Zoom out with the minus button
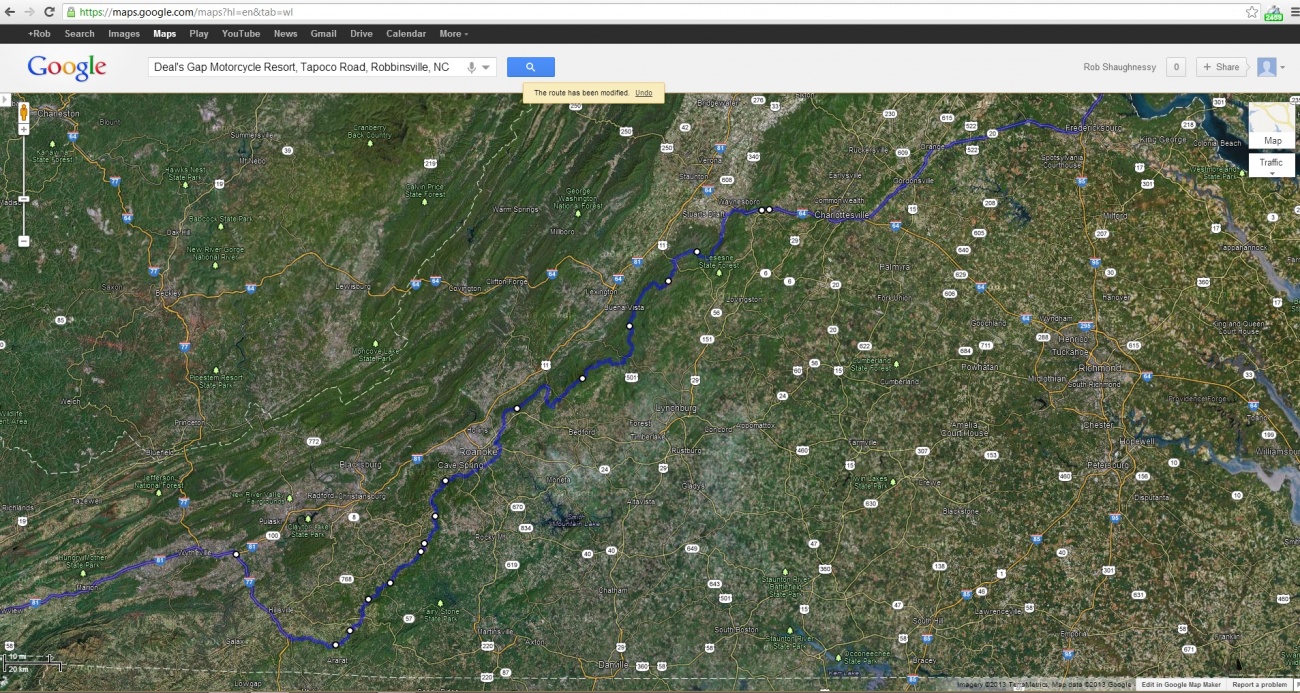 (23, 241)
